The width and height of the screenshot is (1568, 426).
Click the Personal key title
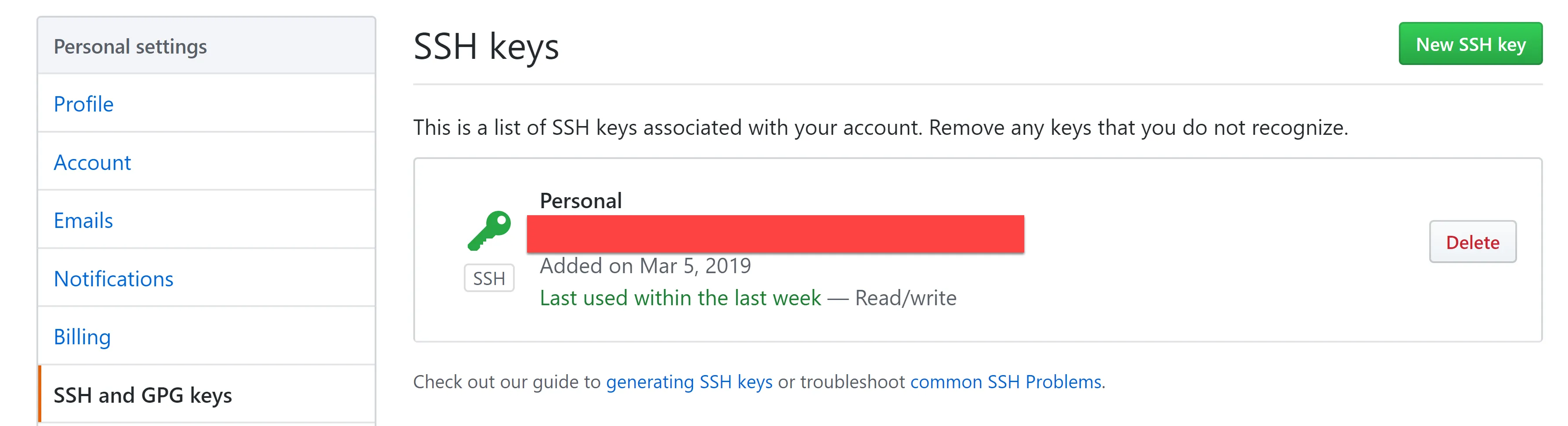[x=581, y=201]
